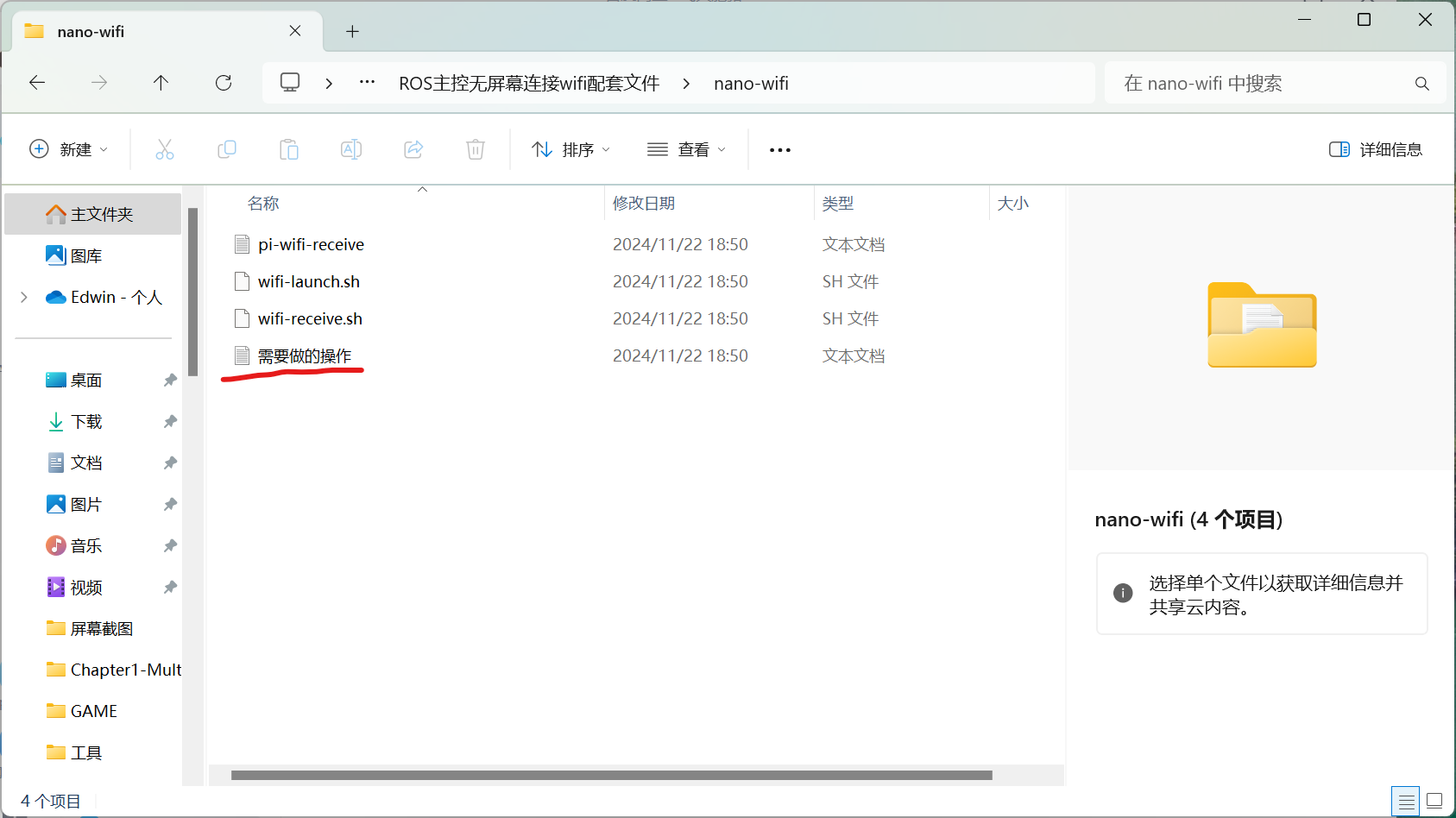The width and height of the screenshot is (1456, 818).
Task: Click the sidebar vertical scrollbar
Action: pos(192,292)
